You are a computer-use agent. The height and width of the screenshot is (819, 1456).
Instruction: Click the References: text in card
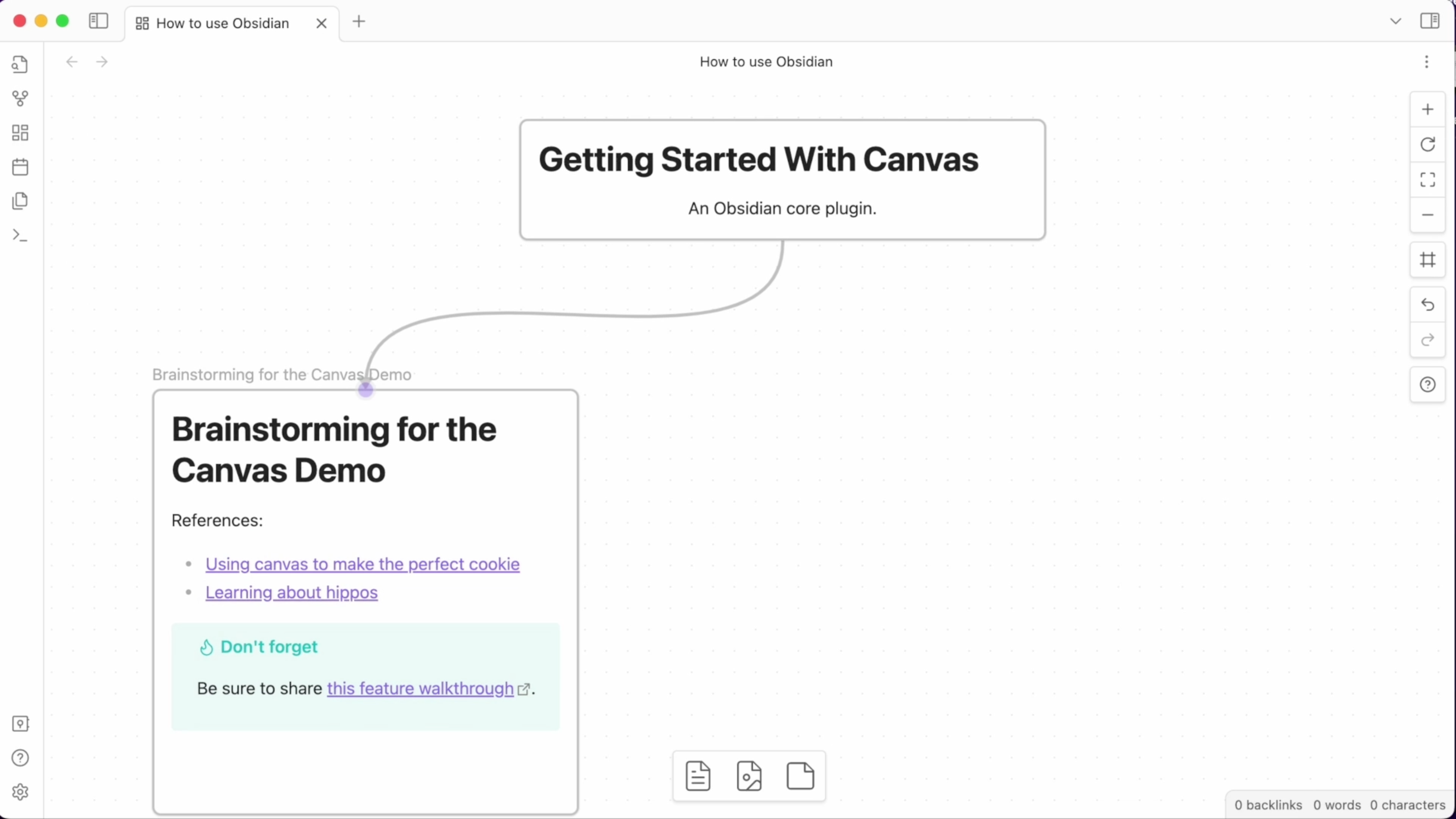coord(217,521)
